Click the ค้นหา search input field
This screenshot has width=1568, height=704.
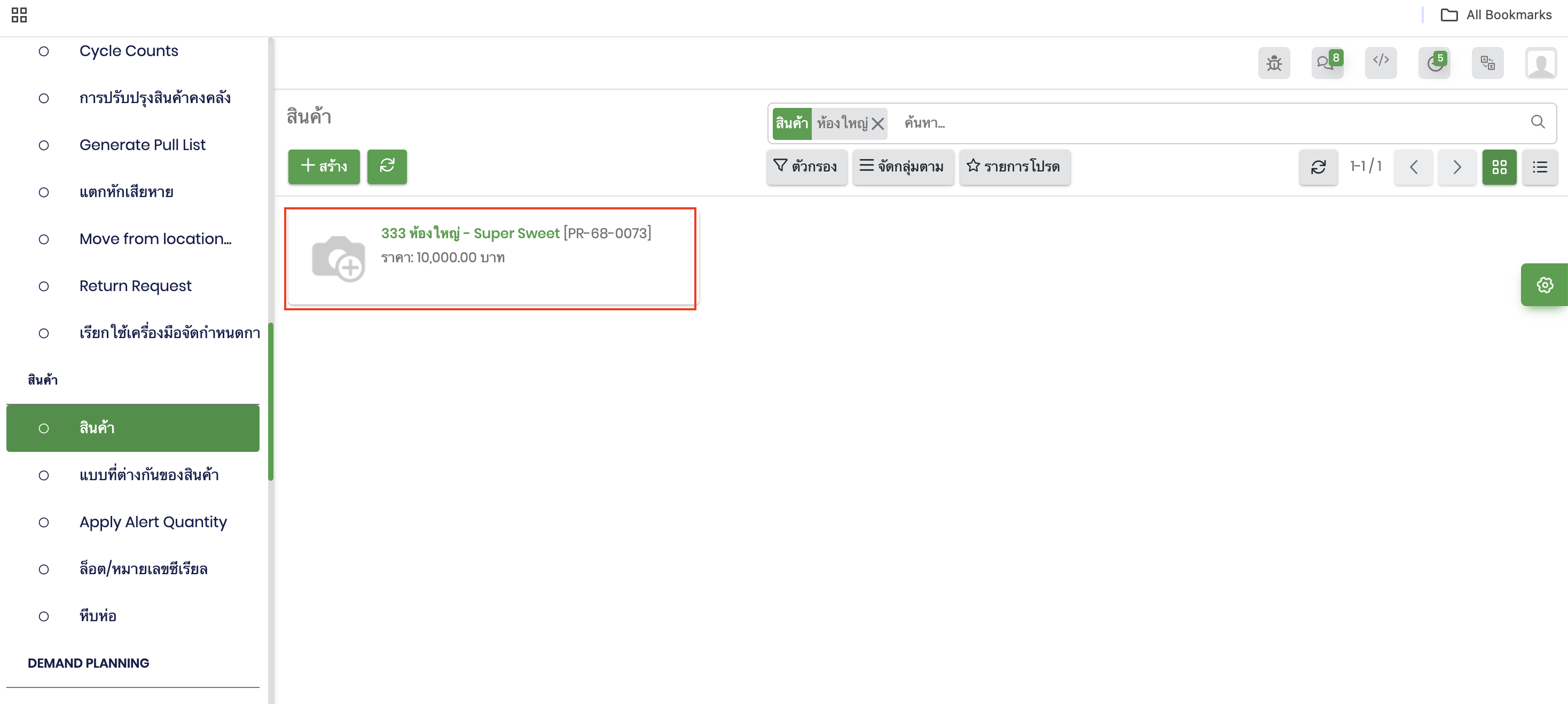point(1205,123)
